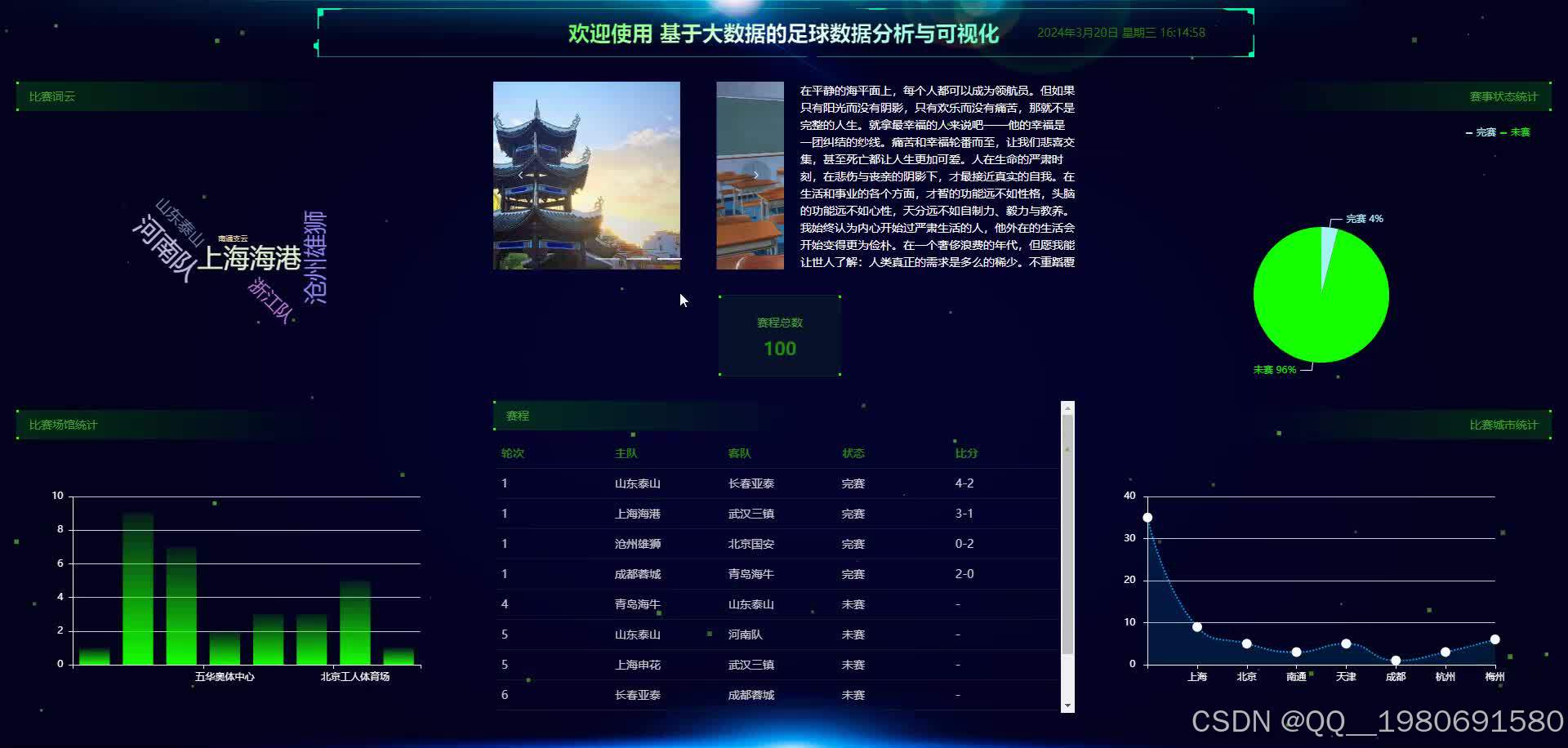Select the 山东泰山 vs 长春亚泰 table row
Viewport: 1568px width, 748px height.
(x=735, y=483)
